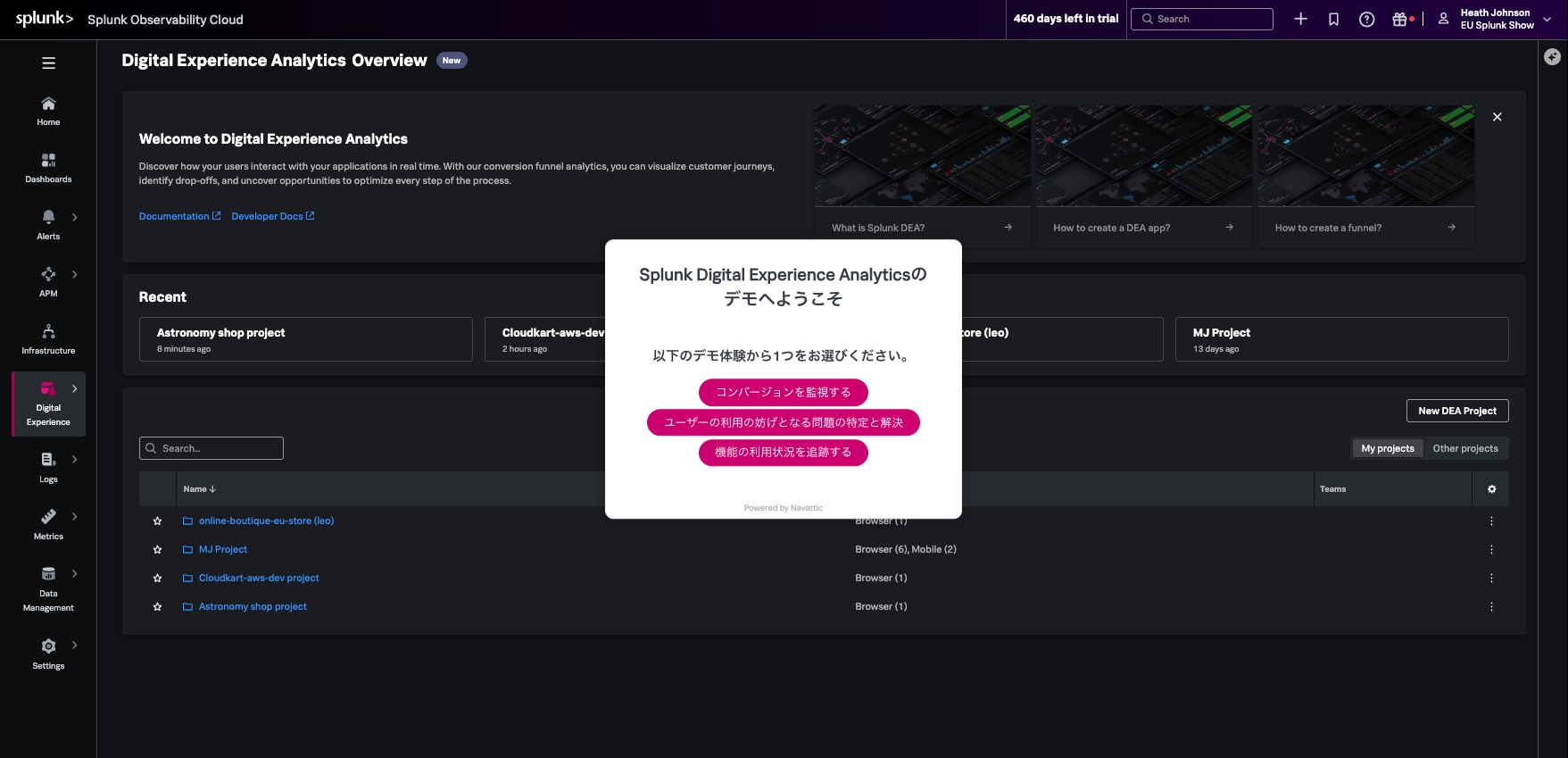Open the What's New gift icon
The height and width of the screenshot is (758, 1568).
1400,19
